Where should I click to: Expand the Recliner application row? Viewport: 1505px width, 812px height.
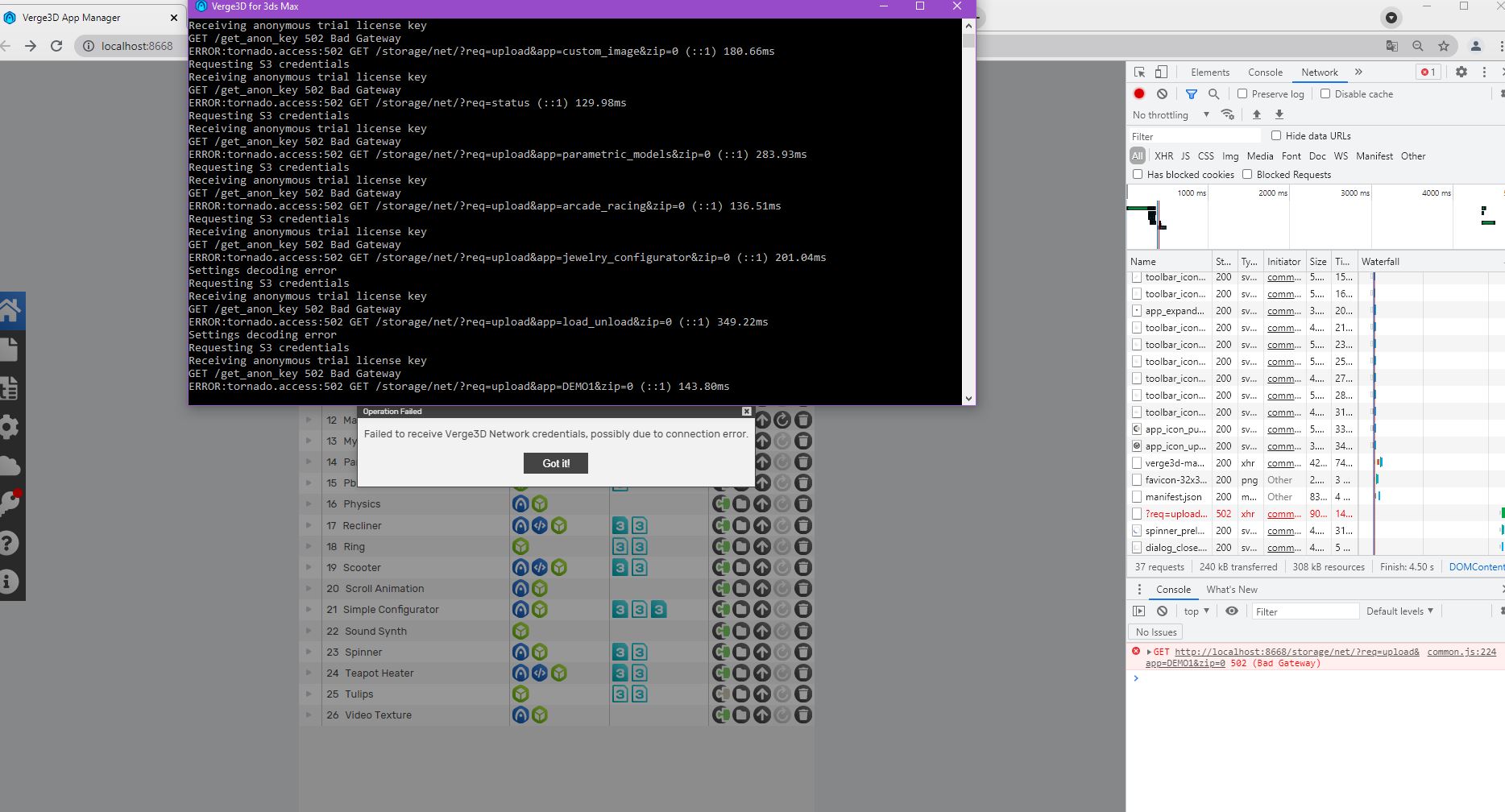309,524
